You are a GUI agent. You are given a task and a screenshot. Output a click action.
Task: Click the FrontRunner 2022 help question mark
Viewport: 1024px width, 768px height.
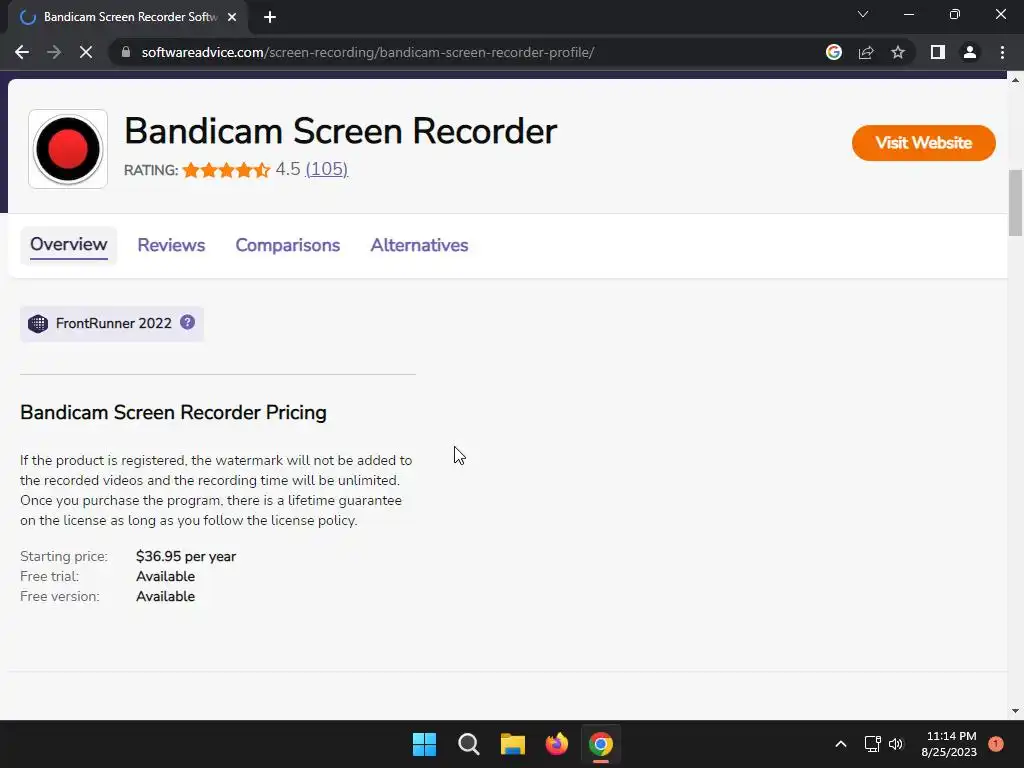click(187, 322)
